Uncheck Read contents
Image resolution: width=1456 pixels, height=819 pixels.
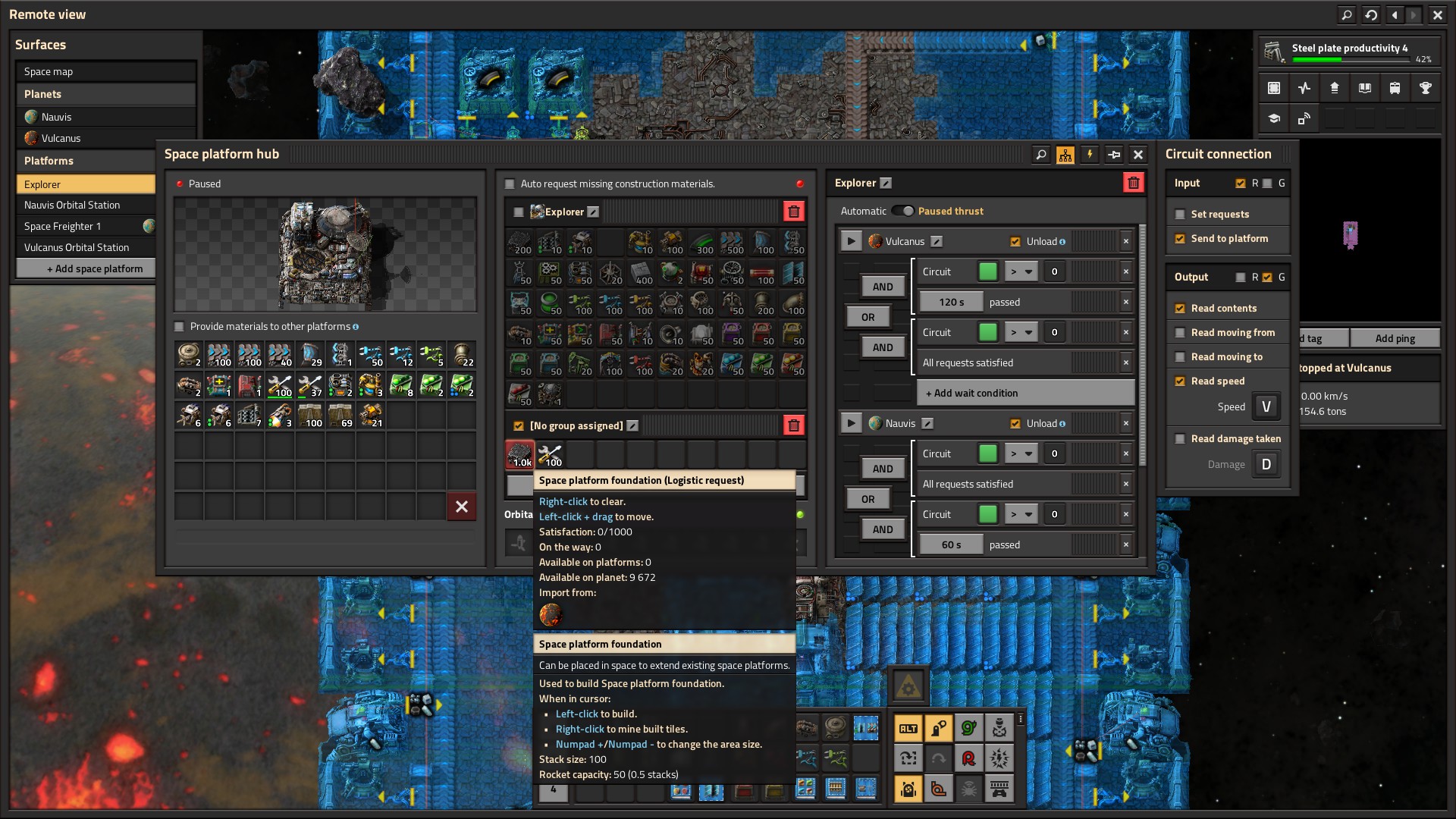(1180, 309)
